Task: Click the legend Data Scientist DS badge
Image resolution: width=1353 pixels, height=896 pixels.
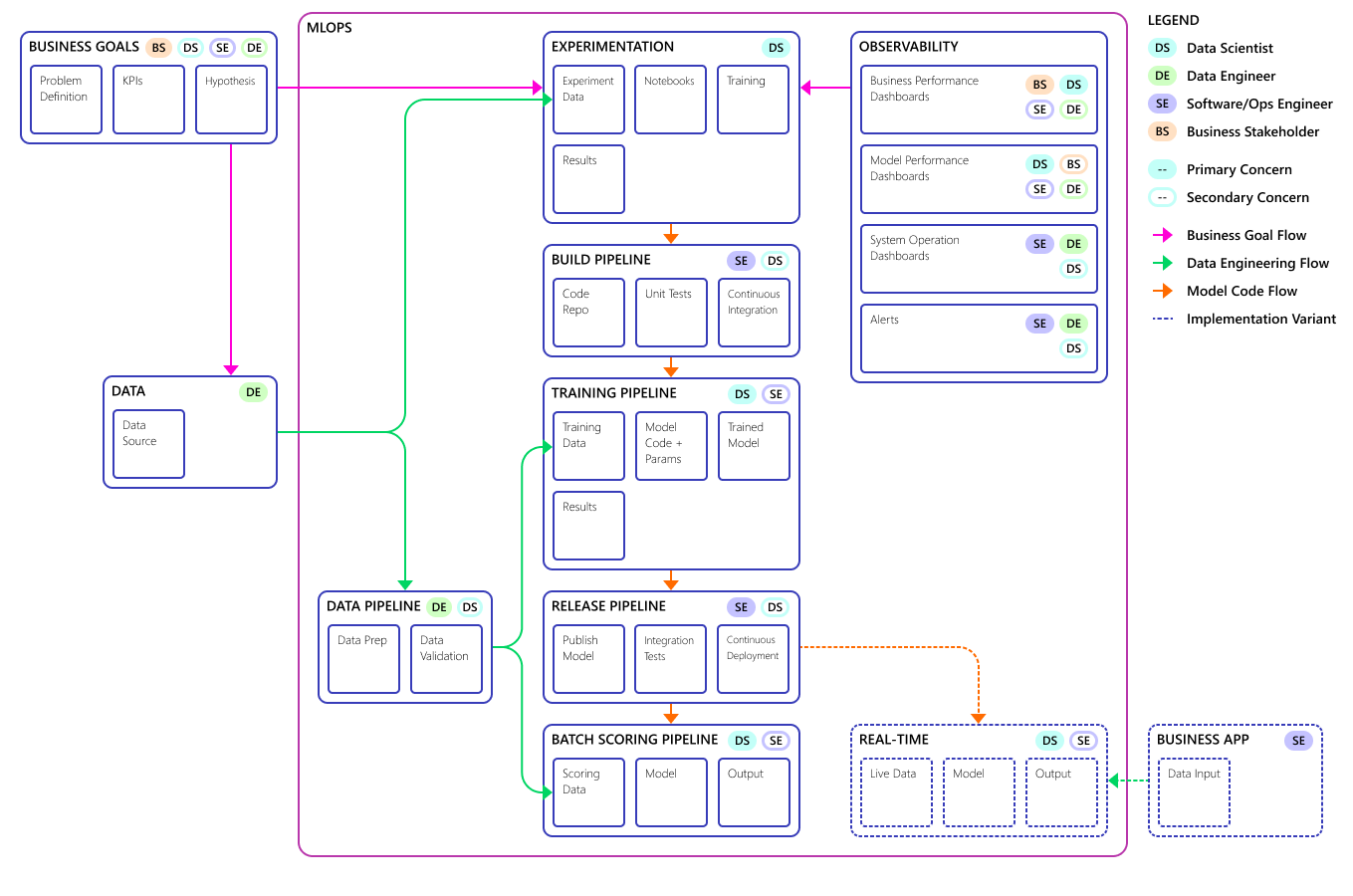Action: point(1162,48)
